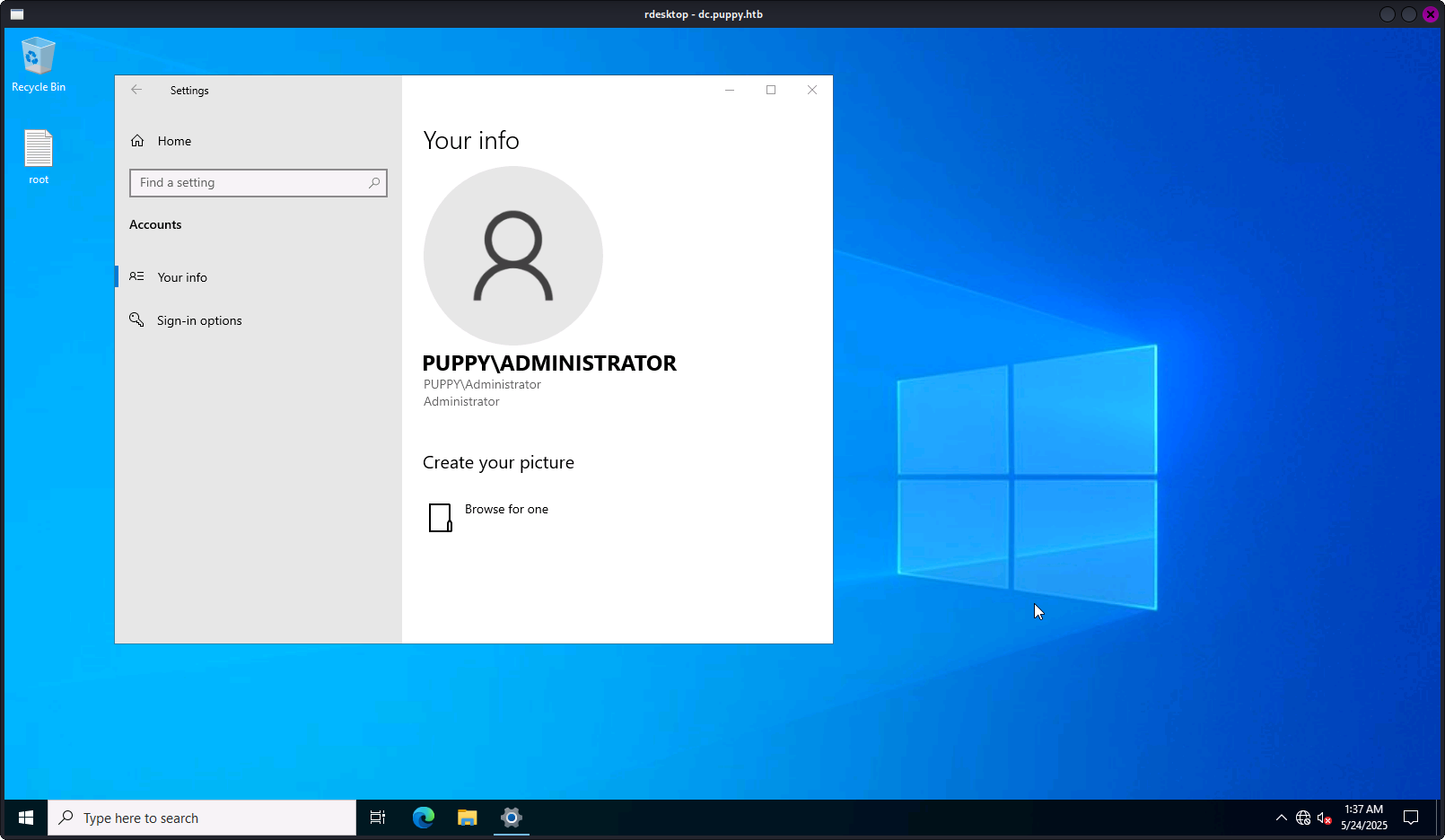Open Task View from taskbar

[378, 818]
